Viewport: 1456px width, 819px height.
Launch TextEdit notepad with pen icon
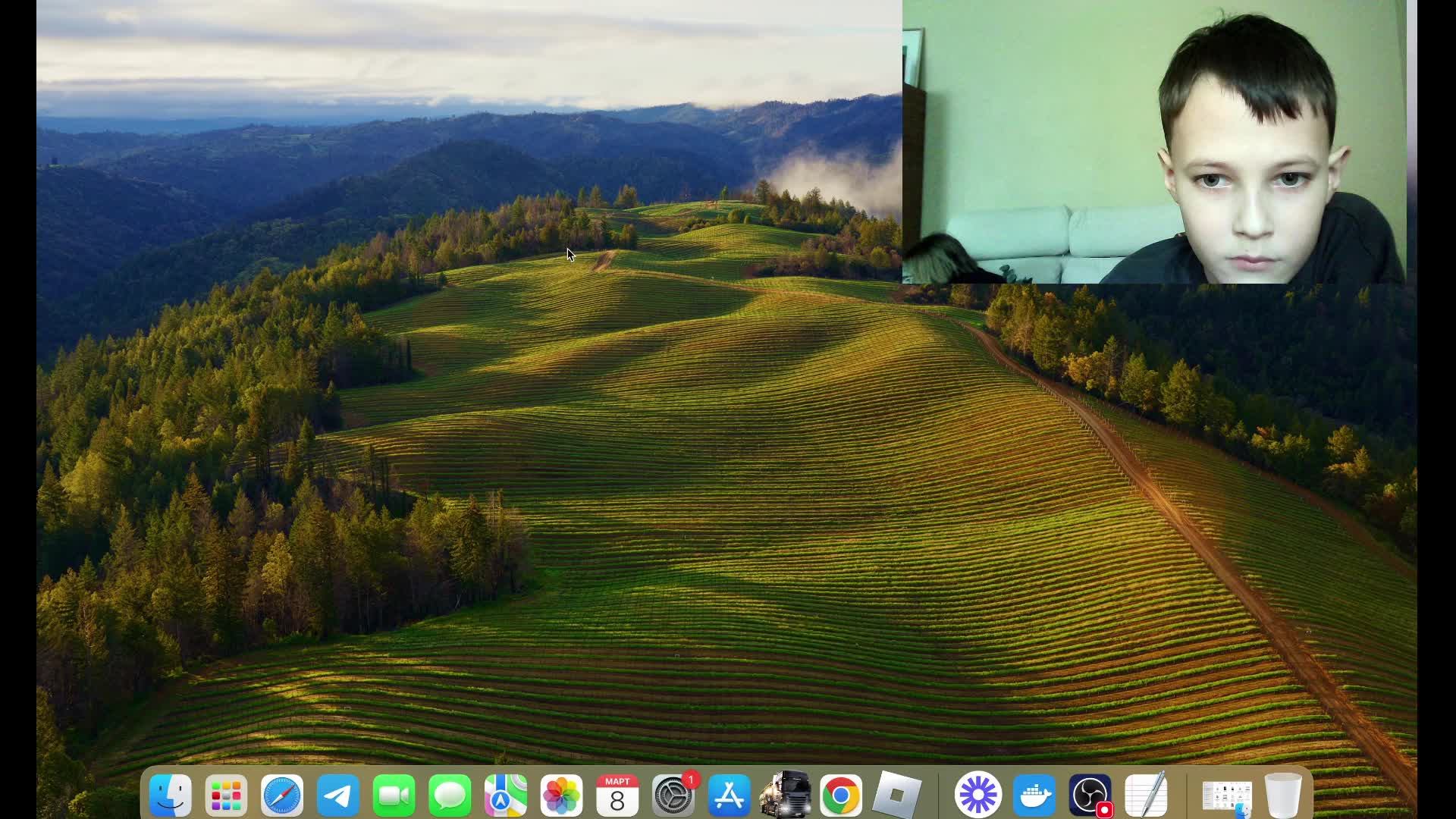[x=1146, y=795]
